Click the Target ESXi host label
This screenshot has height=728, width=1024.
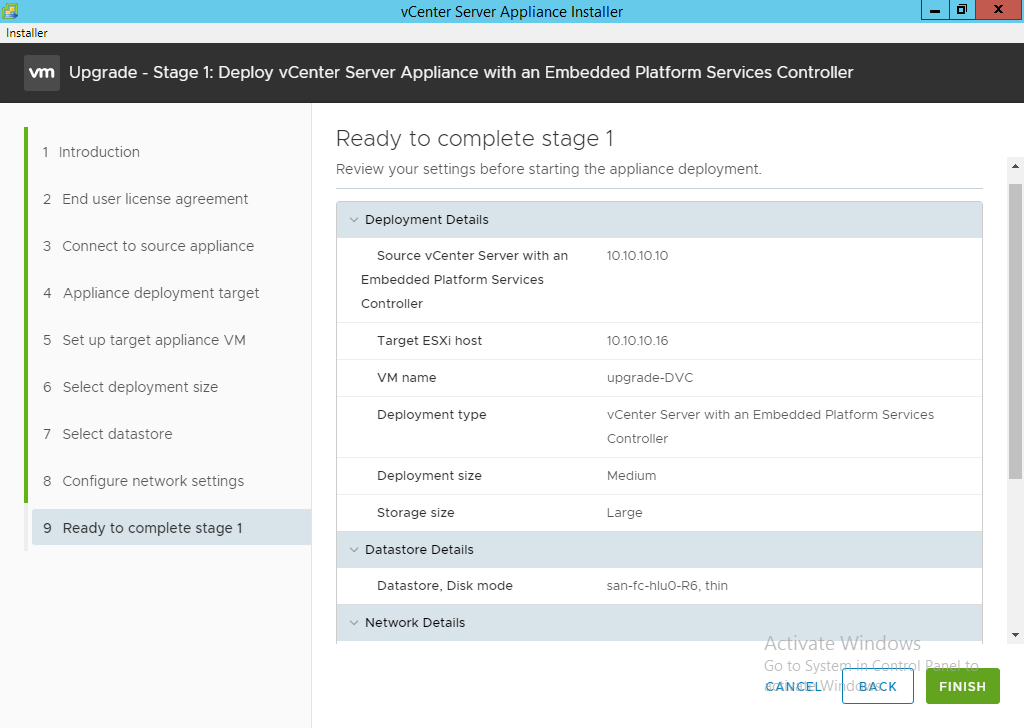coord(429,341)
